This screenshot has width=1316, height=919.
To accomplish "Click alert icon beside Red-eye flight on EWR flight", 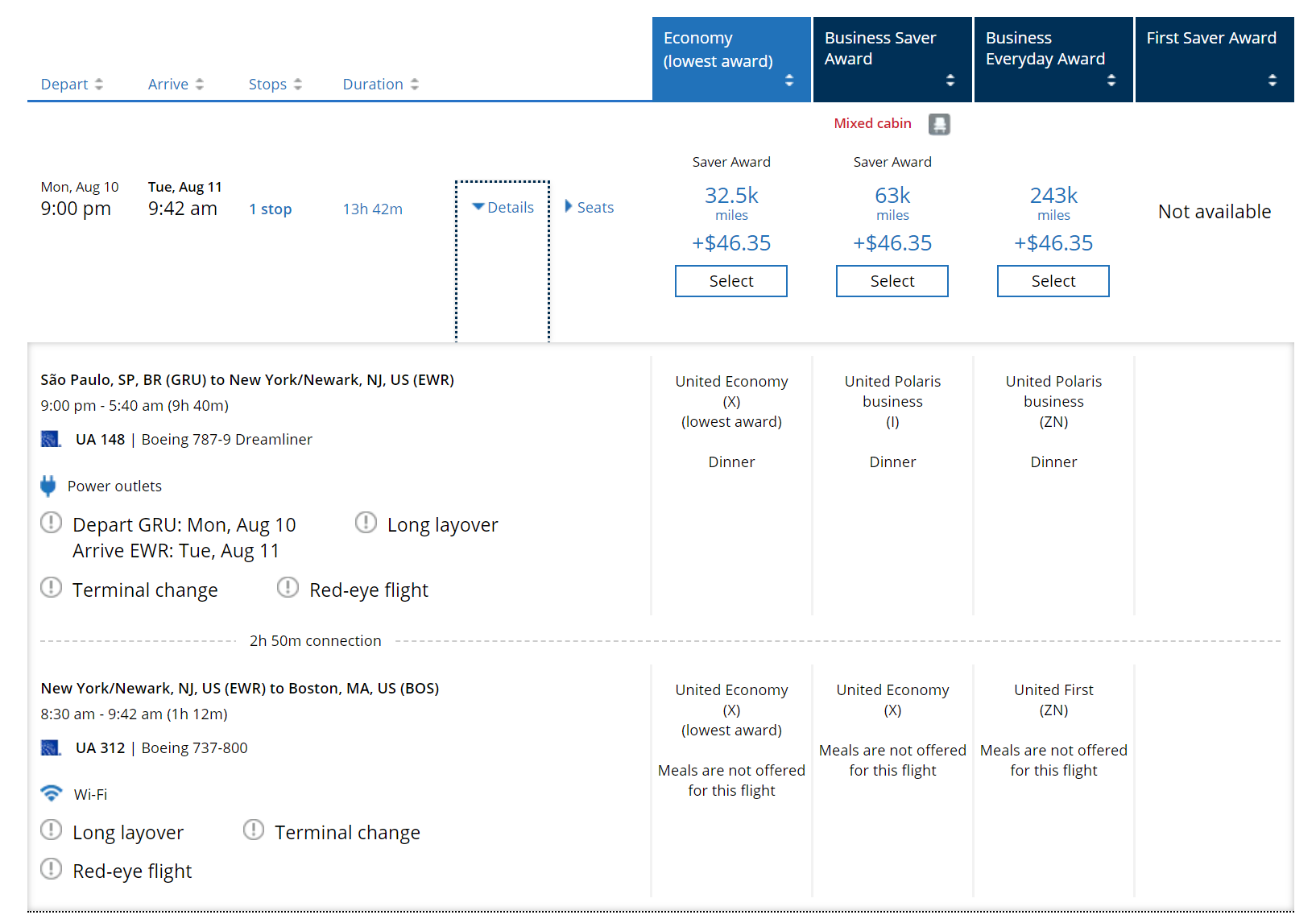I will tap(51, 868).
